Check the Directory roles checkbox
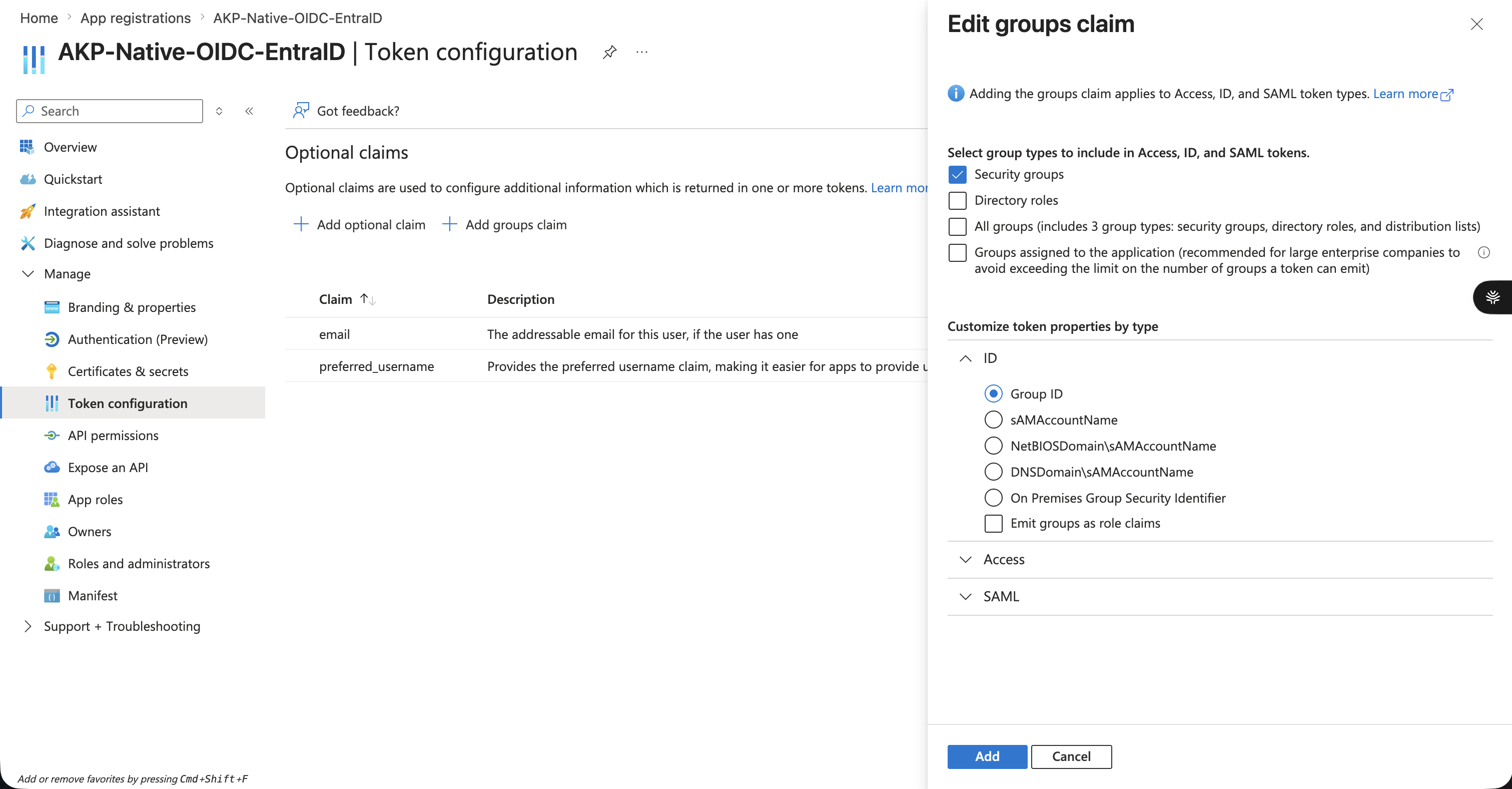The height and width of the screenshot is (789, 1512). coord(957,200)
